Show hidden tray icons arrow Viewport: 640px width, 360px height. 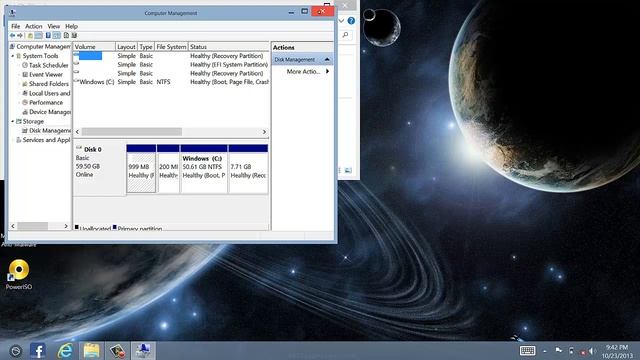[x=545, y=351]
